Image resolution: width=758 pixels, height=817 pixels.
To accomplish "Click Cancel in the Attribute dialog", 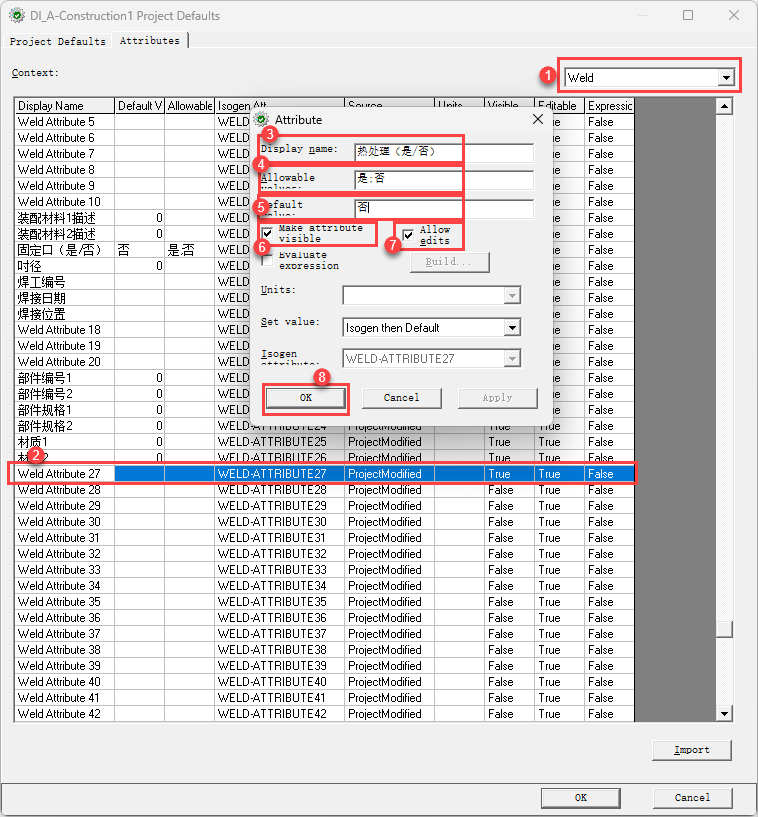I will (x=401, y=398).
